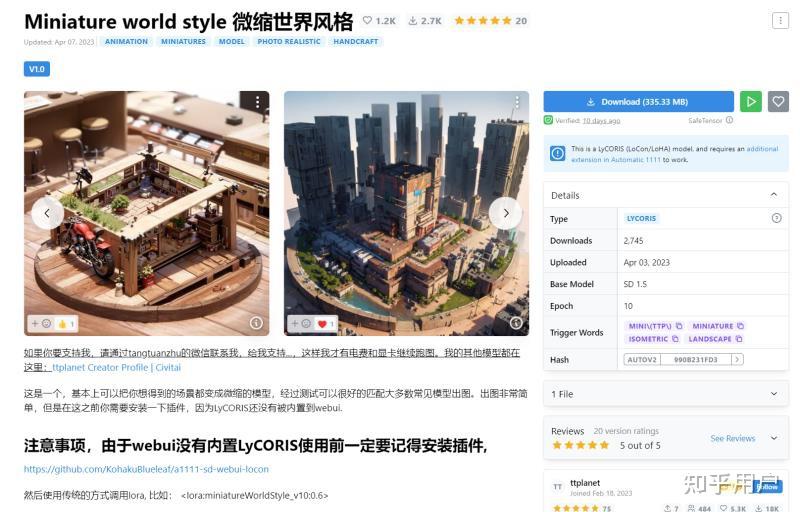Select the V1.0 version tab
This screenshot has width=800, height=512.
pos(37,69)
